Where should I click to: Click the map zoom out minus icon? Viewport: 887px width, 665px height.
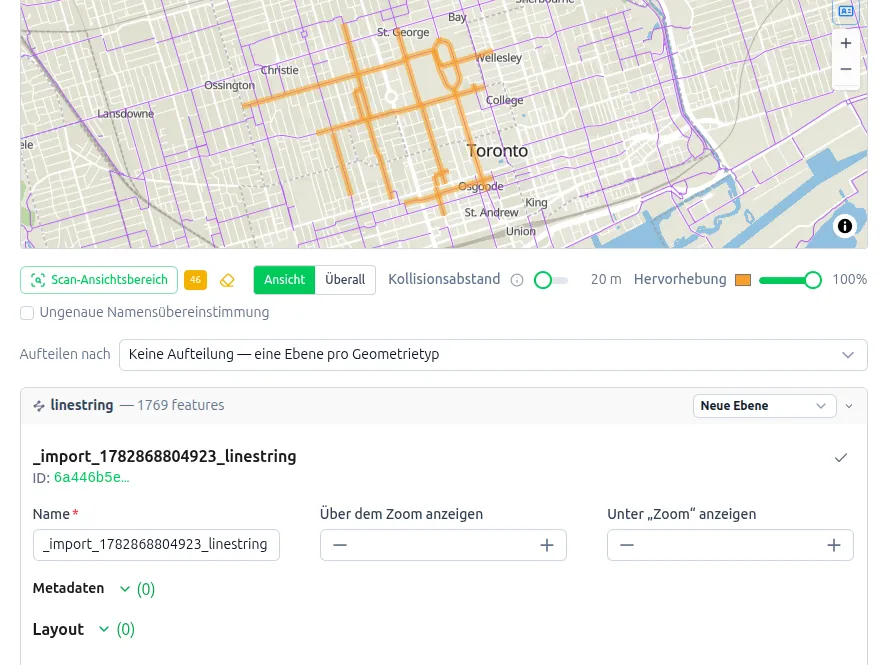(846, 69)
